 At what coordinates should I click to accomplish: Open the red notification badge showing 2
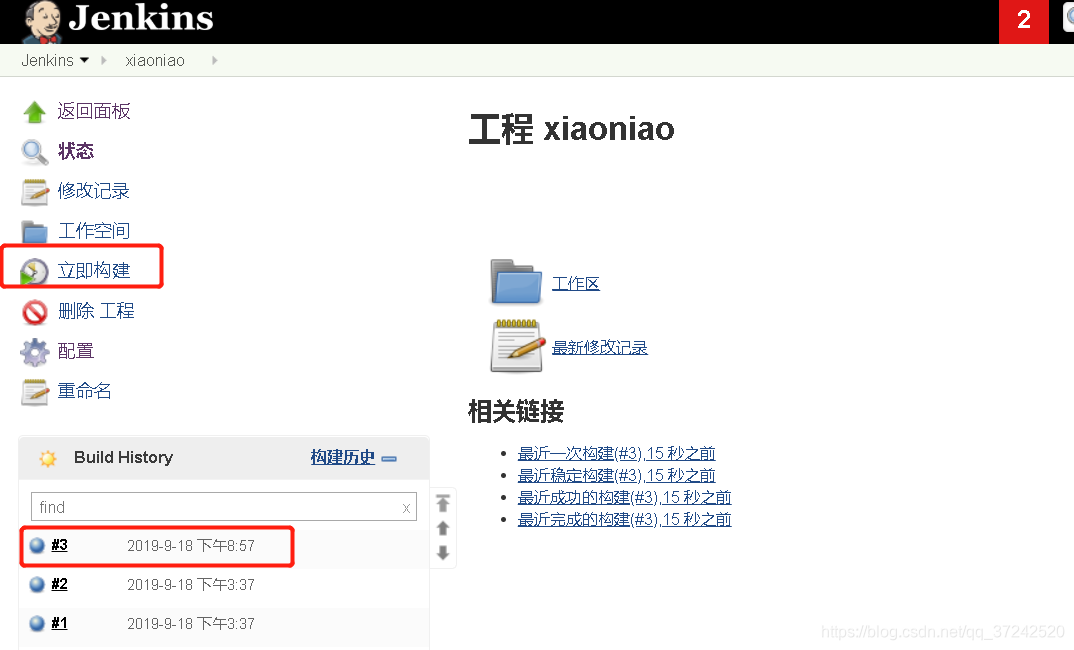pyautogui.click(x=1023, y=21)
